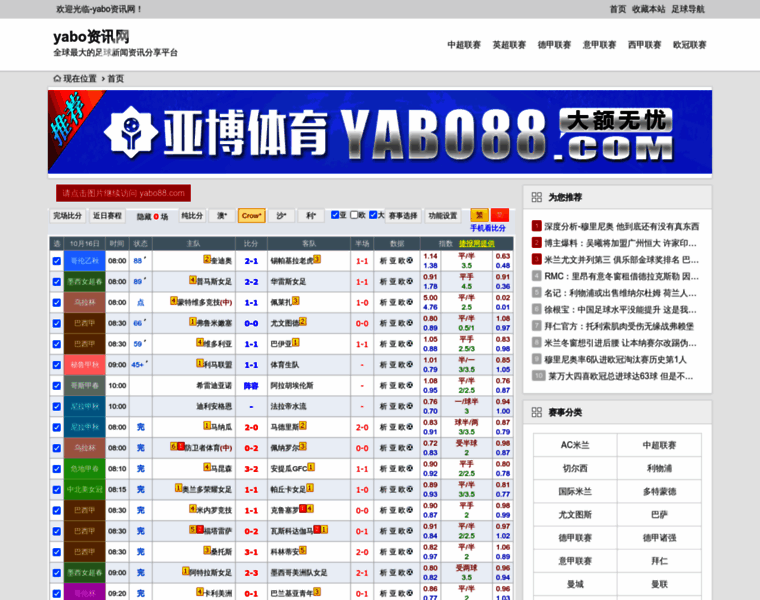Click the number 3 rank badge in recommendations
The width and height of the screenshot is (760, 600).
[537, 259]
